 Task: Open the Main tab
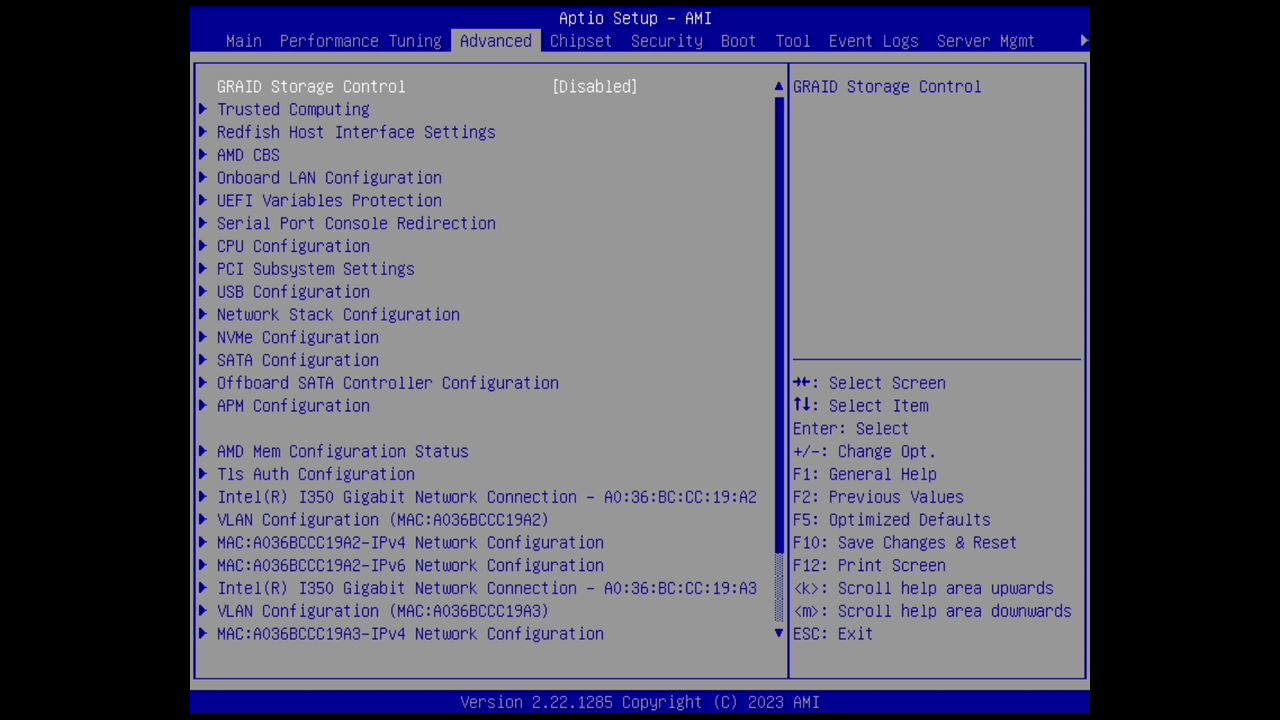click(x=243, y=41)
